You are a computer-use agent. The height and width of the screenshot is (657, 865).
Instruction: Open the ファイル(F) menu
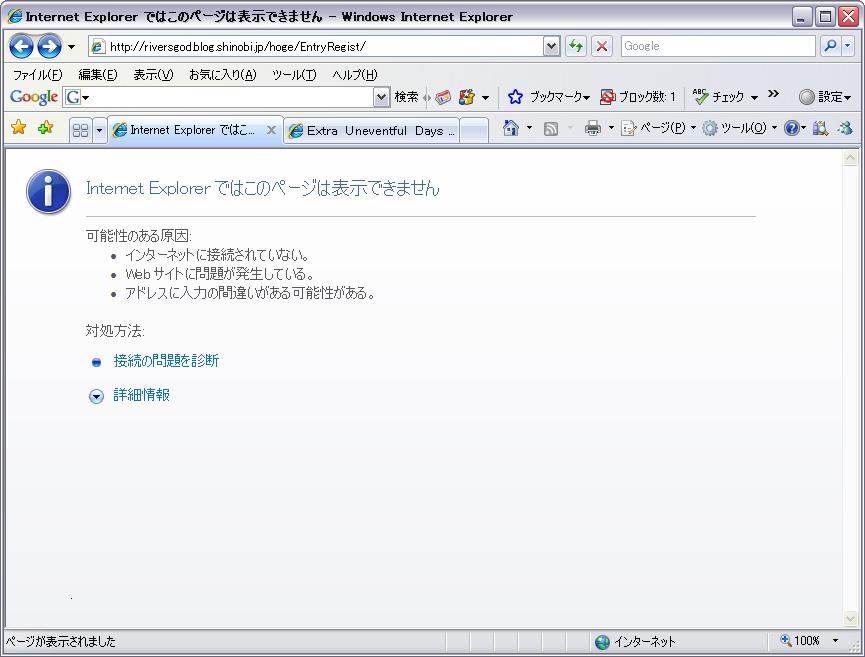click(38, 74)
